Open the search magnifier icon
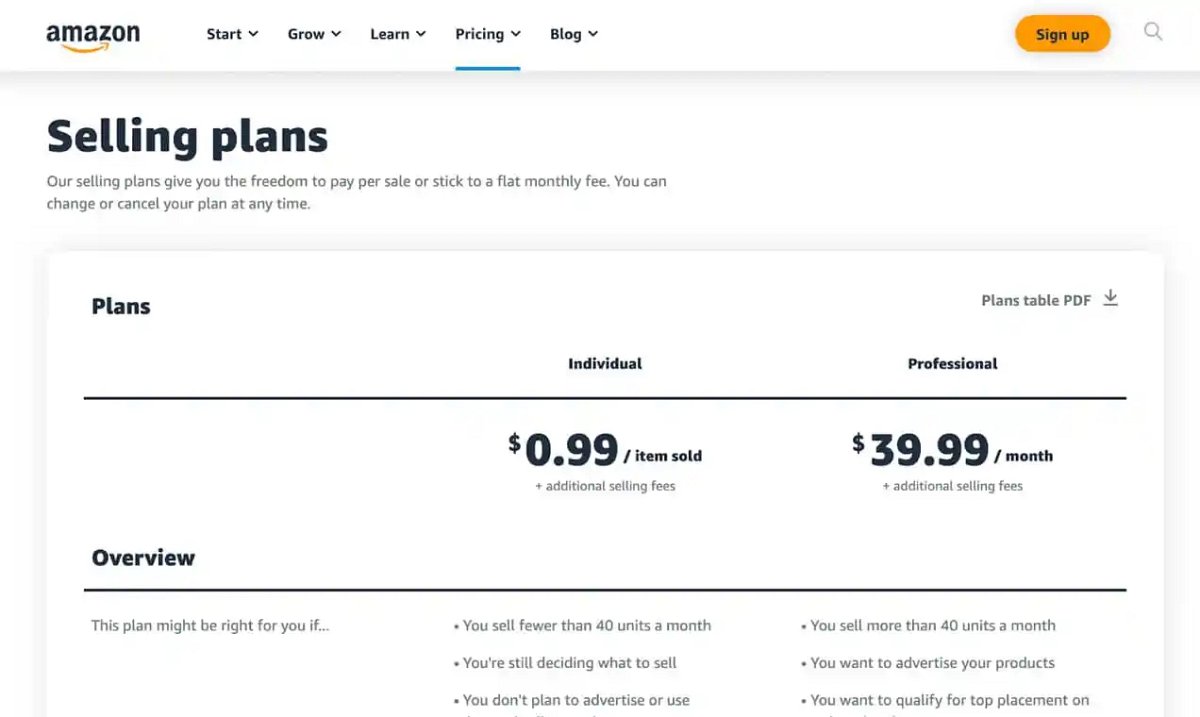 [x=1153, y=32]
